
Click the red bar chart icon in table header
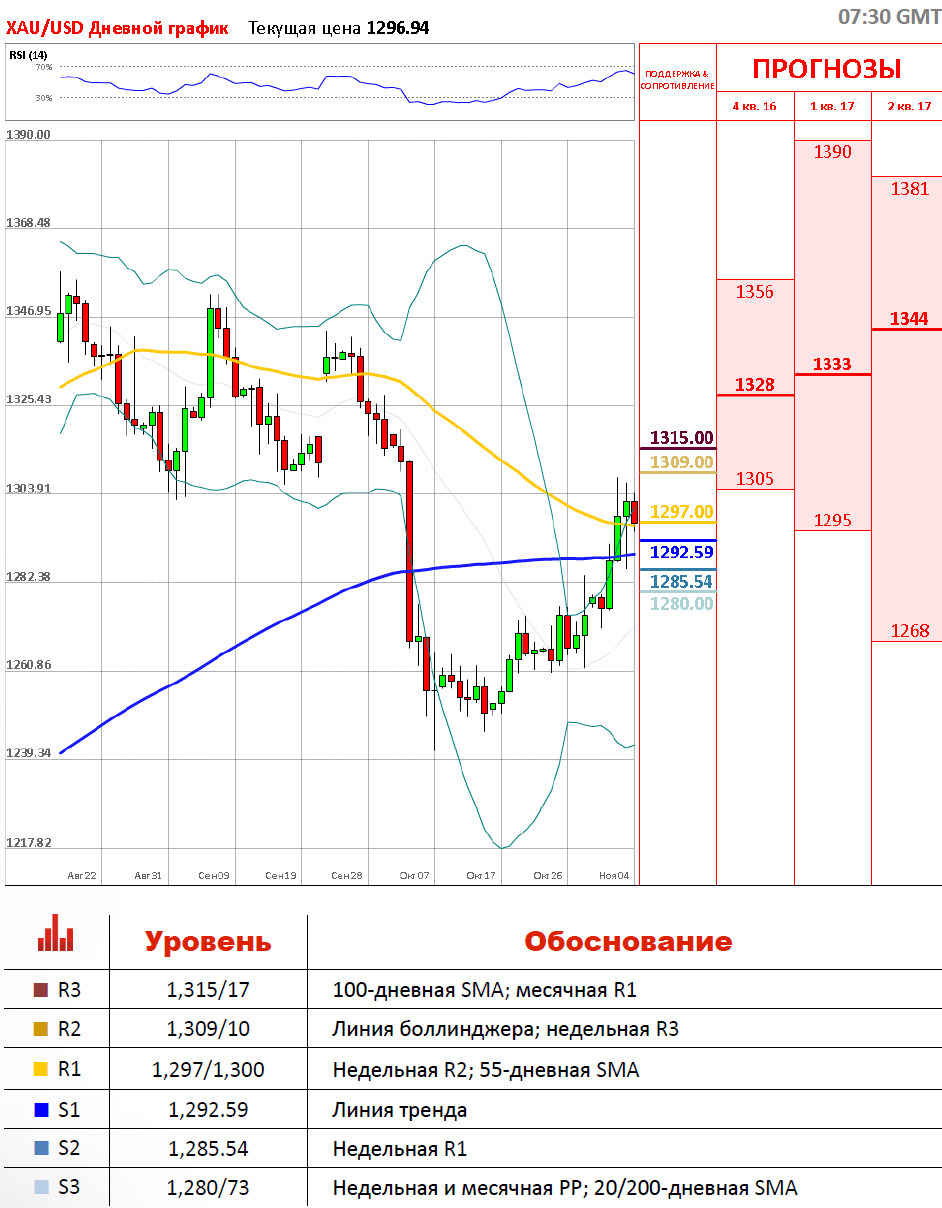click(55, 937)
